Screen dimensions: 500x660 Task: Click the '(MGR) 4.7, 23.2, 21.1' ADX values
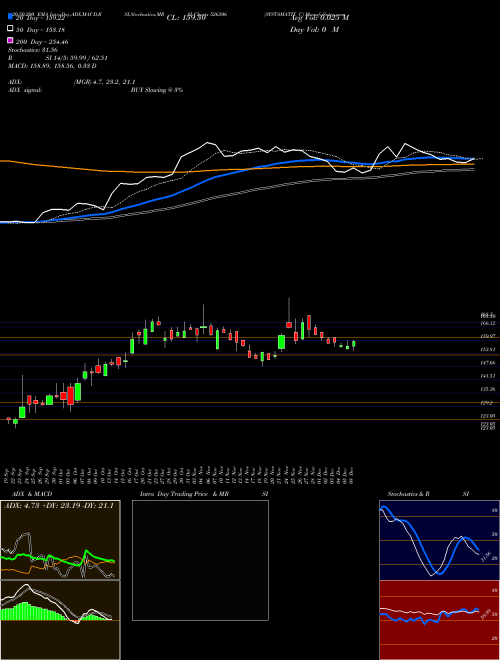coord(105,82)
